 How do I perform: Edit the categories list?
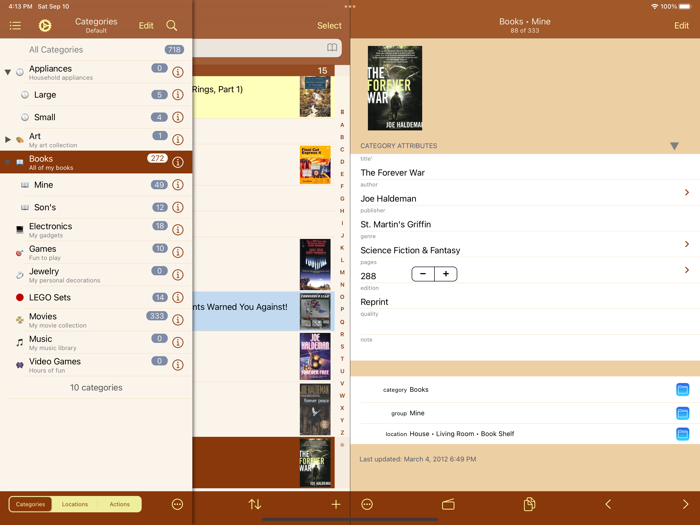146,26
